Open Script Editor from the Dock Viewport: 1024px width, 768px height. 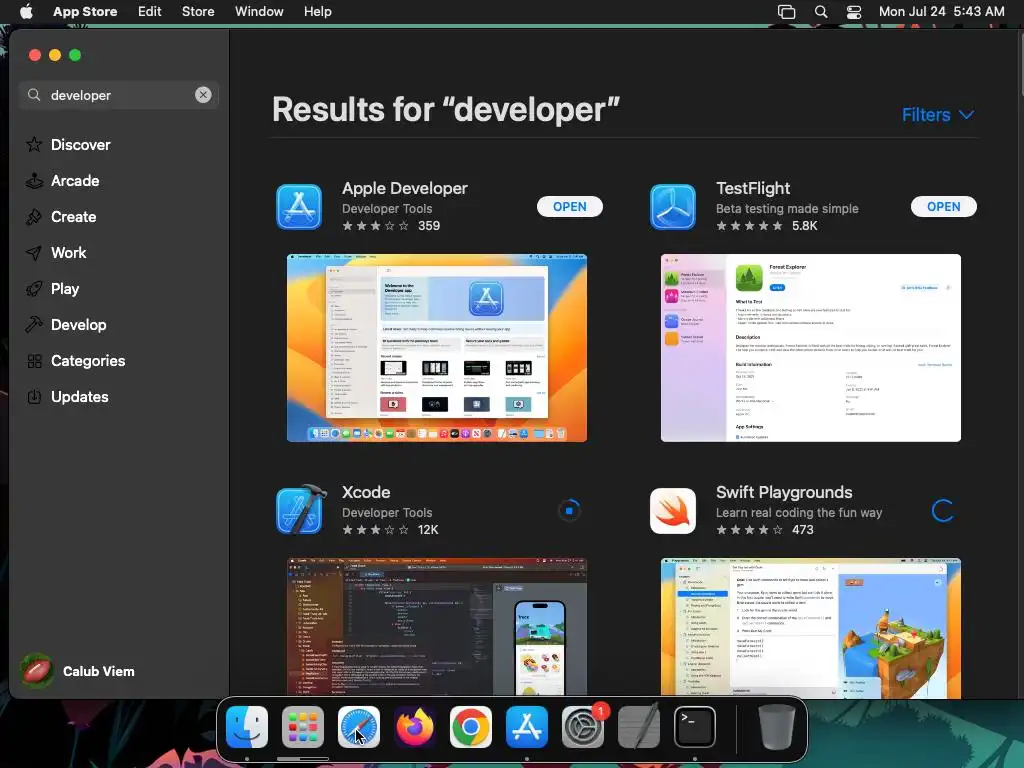click(x=639, y=727)
